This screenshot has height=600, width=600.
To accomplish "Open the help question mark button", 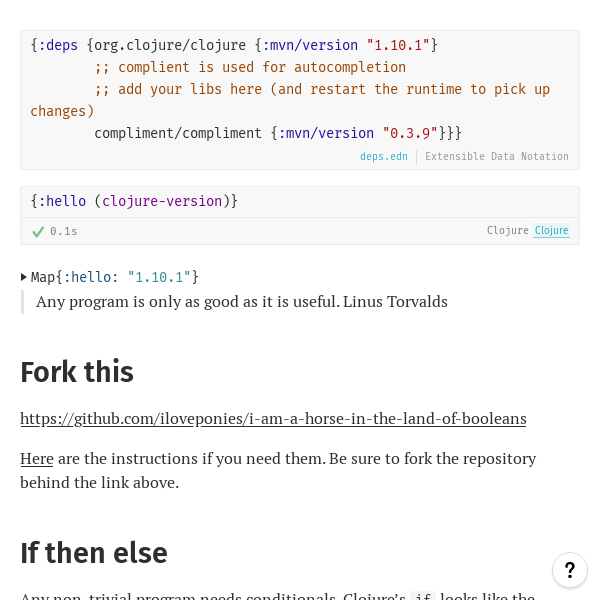I will click(569, 570).
